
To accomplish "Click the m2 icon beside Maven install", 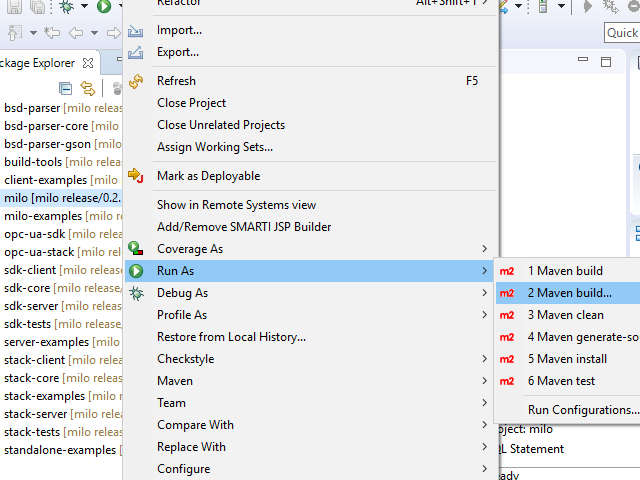I will pos(507,359).
